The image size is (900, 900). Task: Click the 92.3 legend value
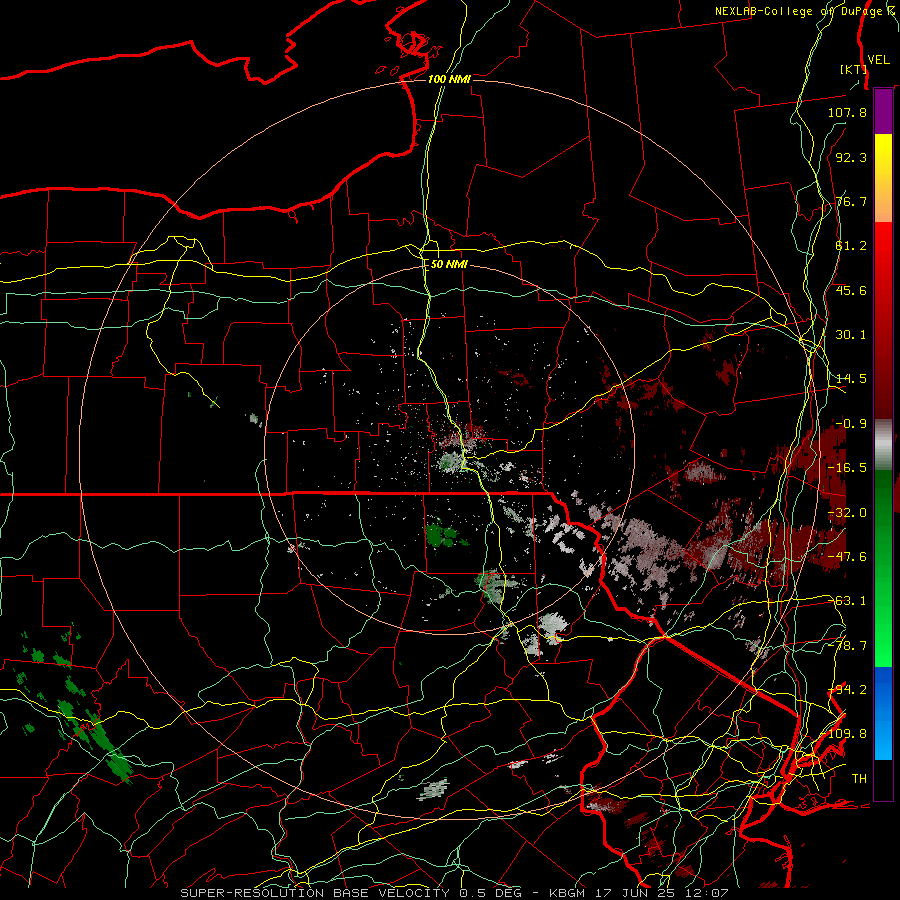click(x=851, y=157)
